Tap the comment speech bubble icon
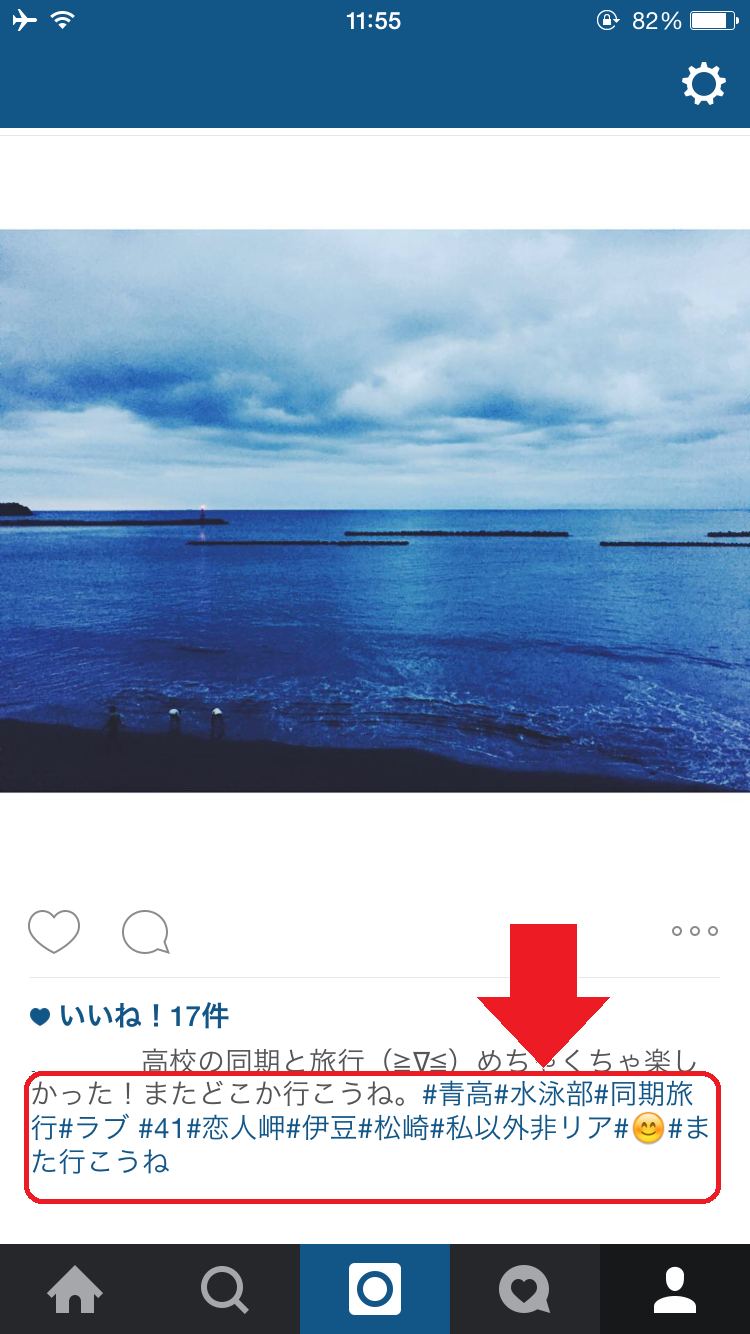The image size is (750, 1334). click(x=146, y=932)
